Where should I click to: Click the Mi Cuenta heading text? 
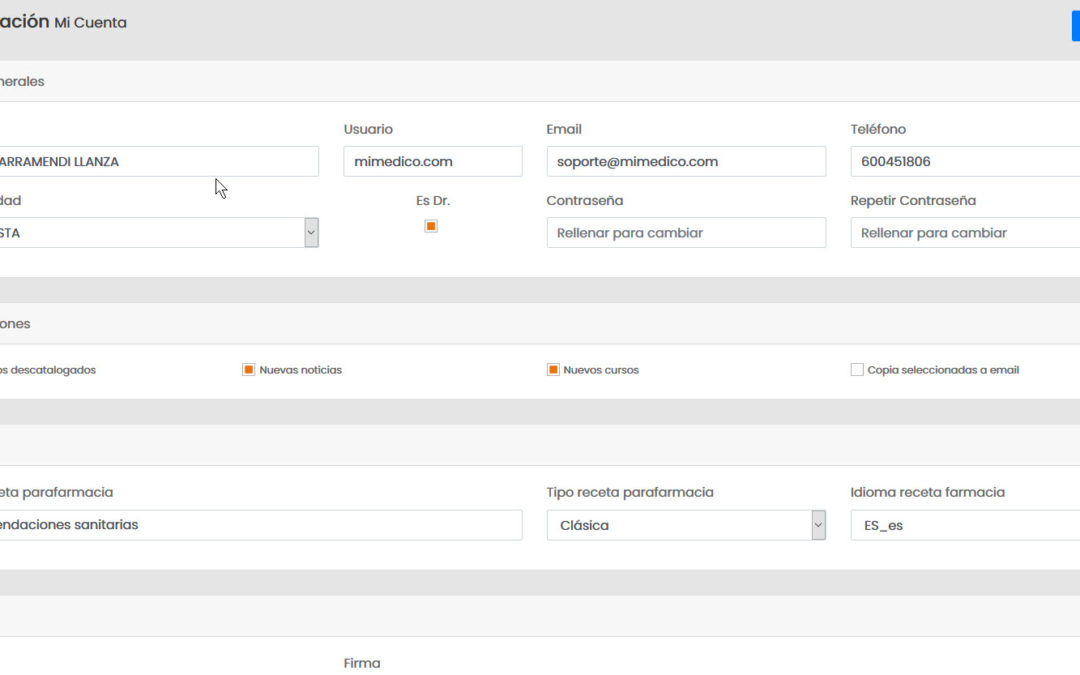[x=90, y=23]
